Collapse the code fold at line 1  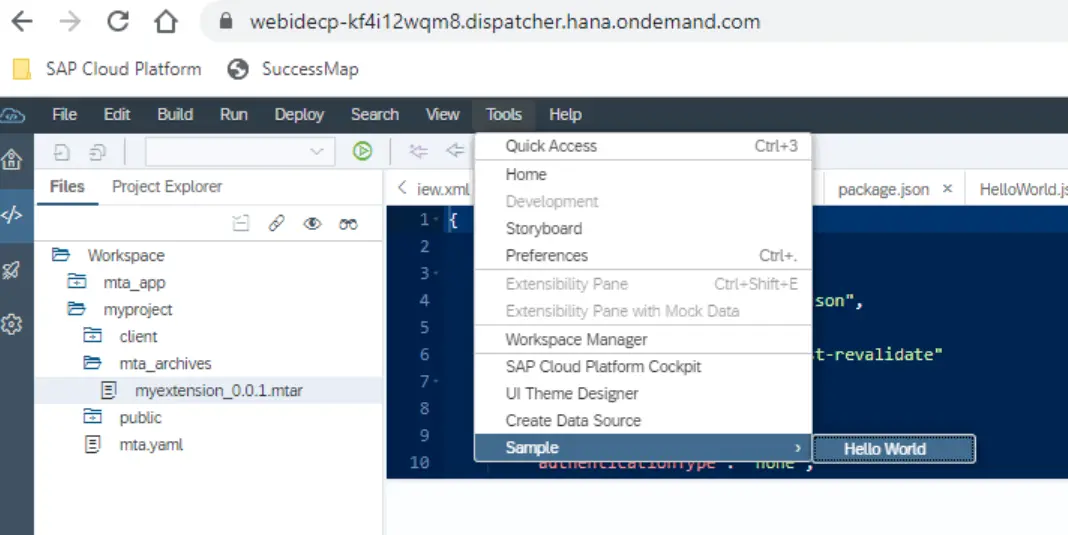click(436, 219)
